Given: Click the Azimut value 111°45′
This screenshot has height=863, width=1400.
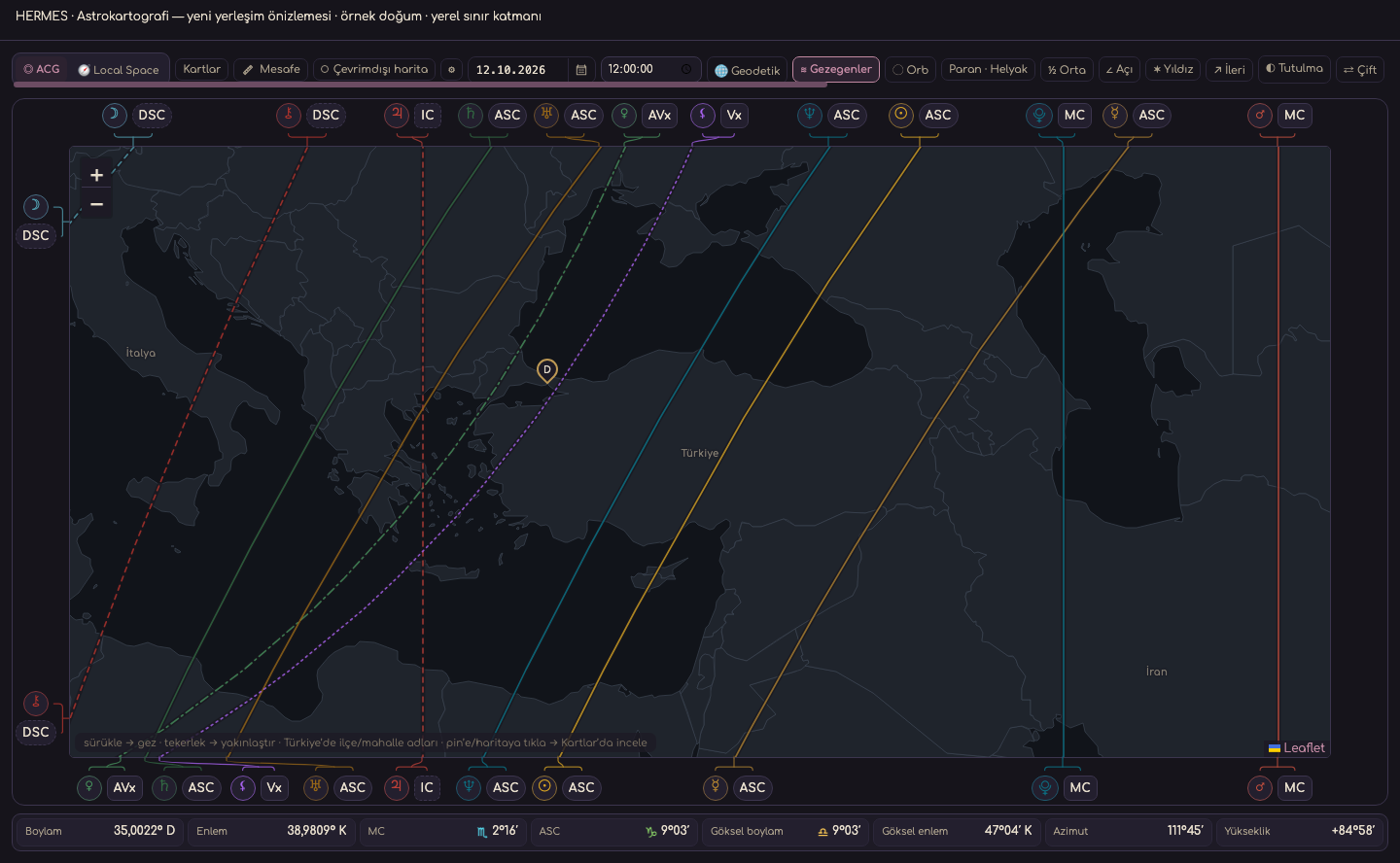Looking at the screenshot, I should [x=1185, y=831].
